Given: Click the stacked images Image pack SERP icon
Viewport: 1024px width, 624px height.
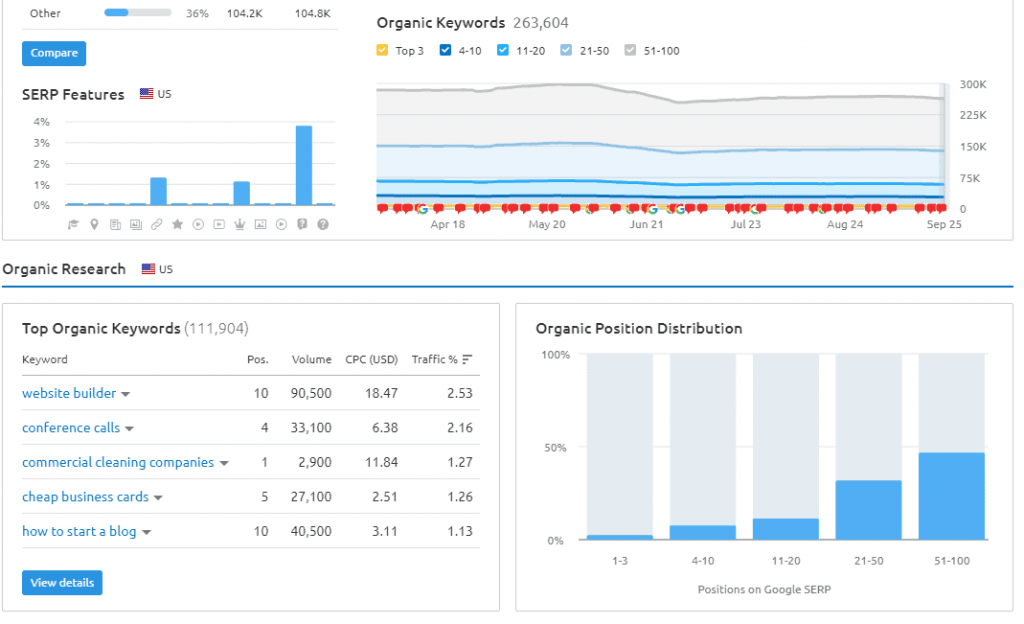Looking at the screenshot, I should (x=136, y=225).
